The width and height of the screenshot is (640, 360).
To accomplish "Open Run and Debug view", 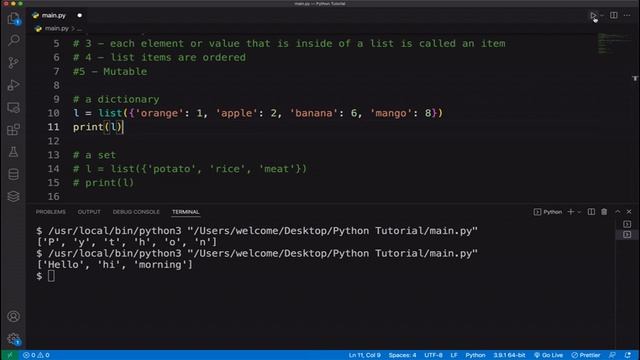I will click(13, 85).
